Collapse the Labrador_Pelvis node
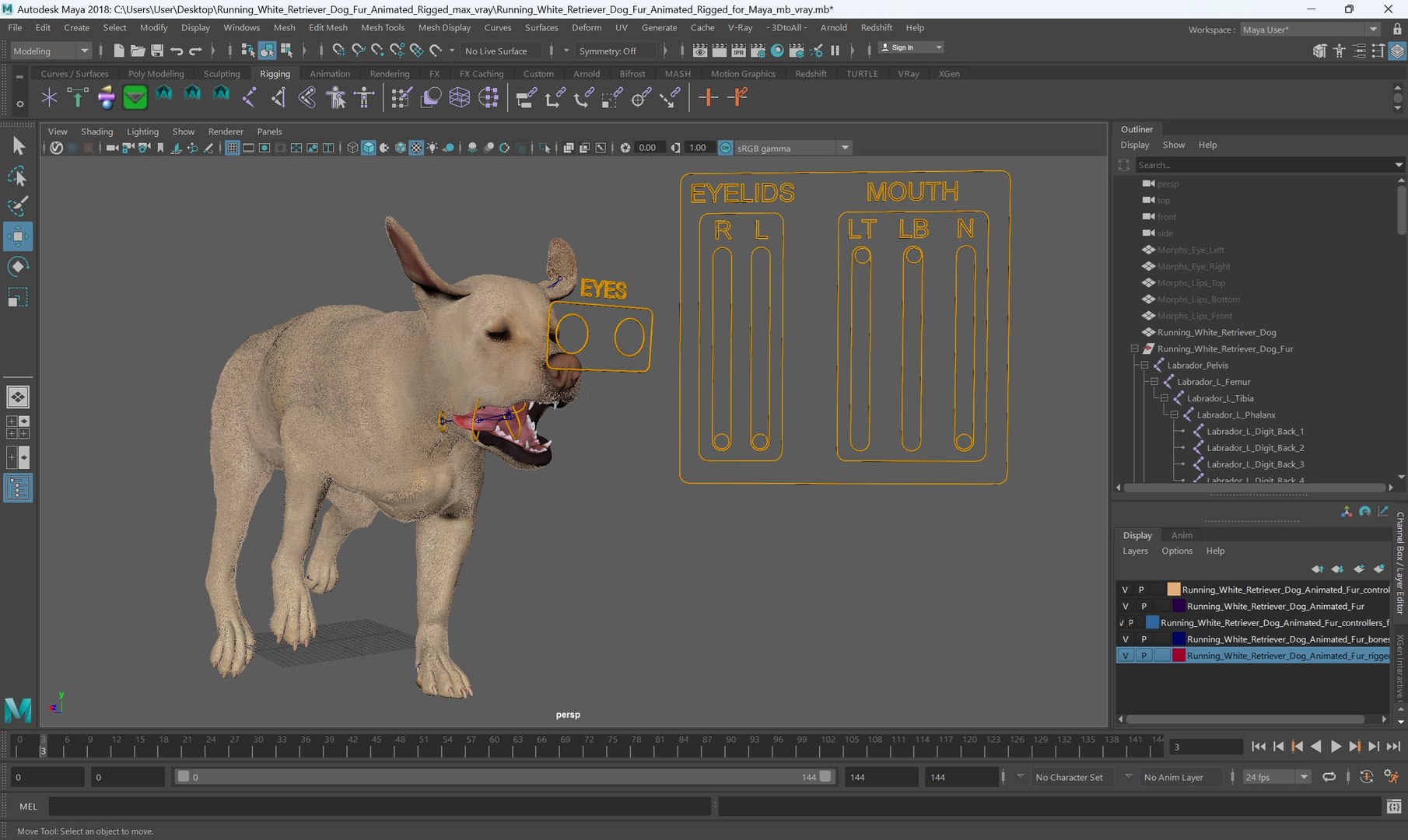Image resolution: width=1408 pixels, height=840 pixels. click(1144, 365)
